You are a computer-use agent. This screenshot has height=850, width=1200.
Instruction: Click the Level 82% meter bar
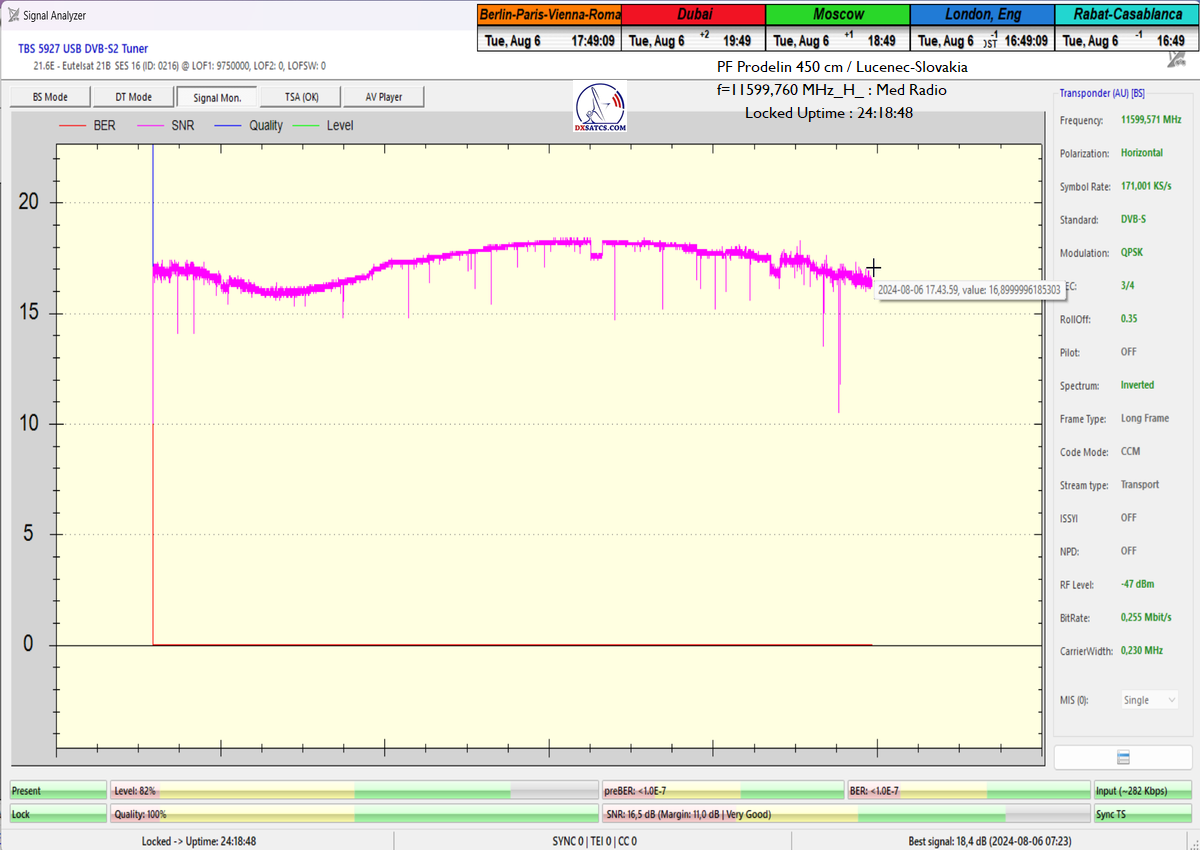pos(354,791)
